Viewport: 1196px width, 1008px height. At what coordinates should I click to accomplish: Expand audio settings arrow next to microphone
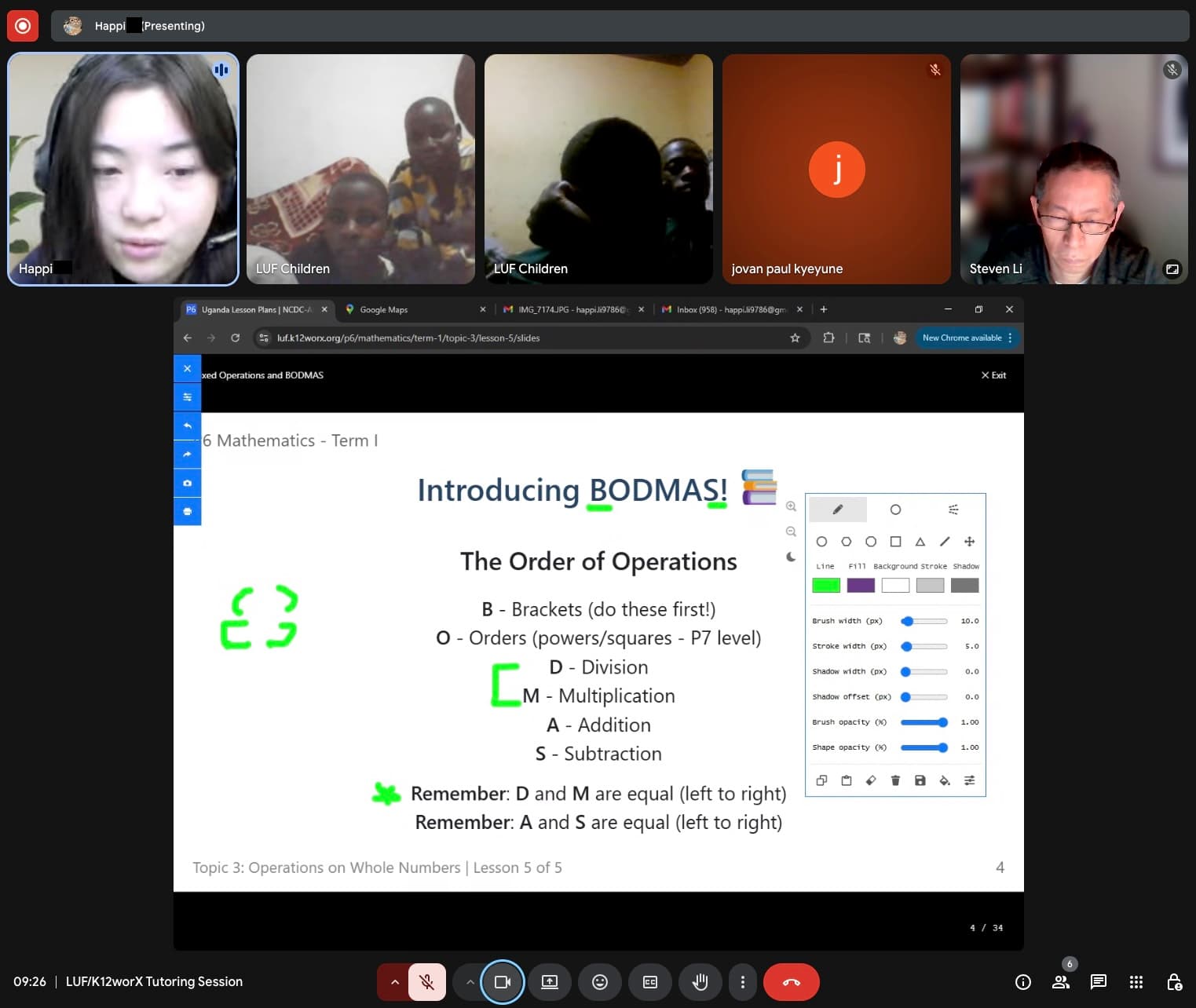pos(394,981)
